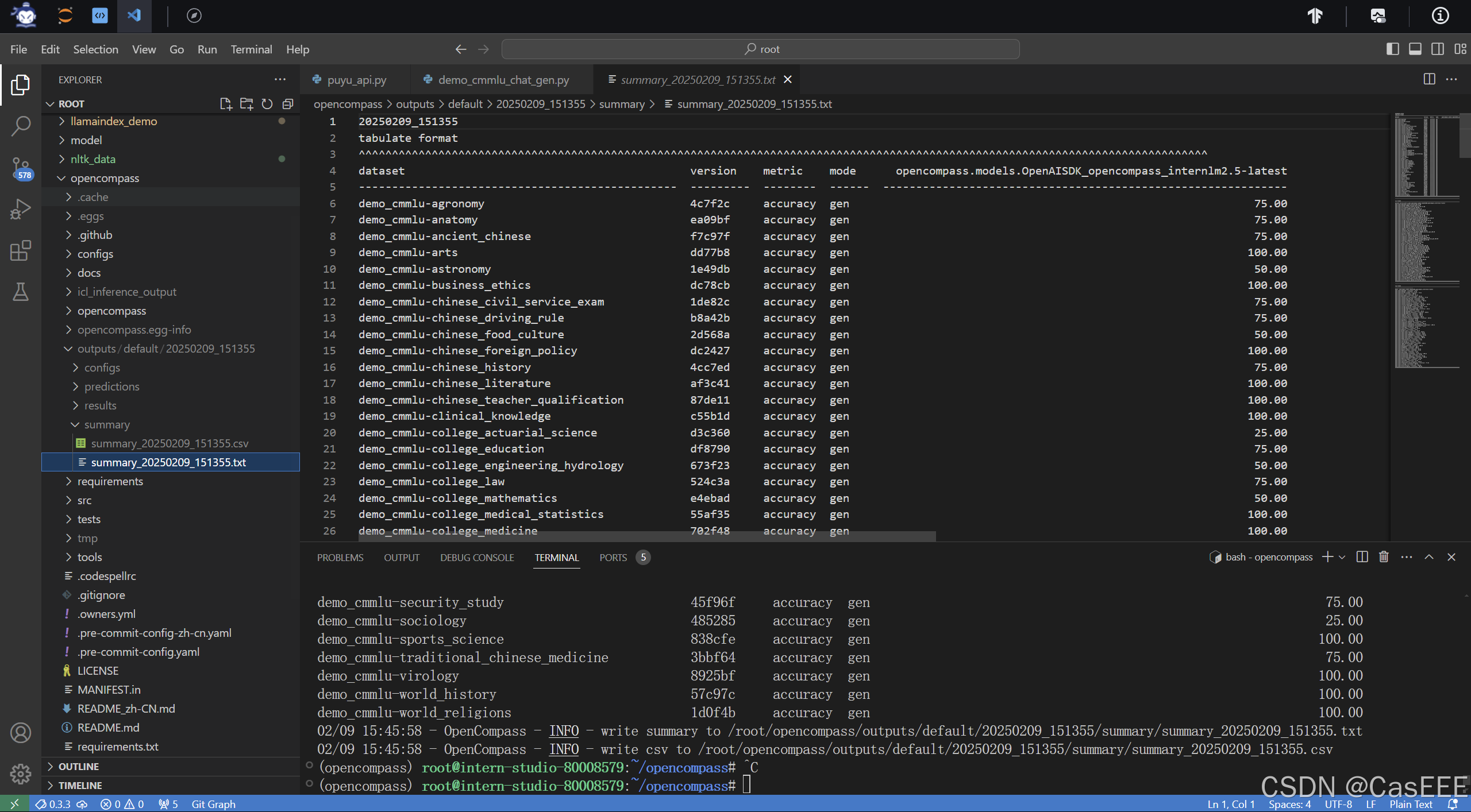This screenshot has width=1471, height=812.
Task: Open the Search view in activity bar
Action: click(x=21, y=126)
